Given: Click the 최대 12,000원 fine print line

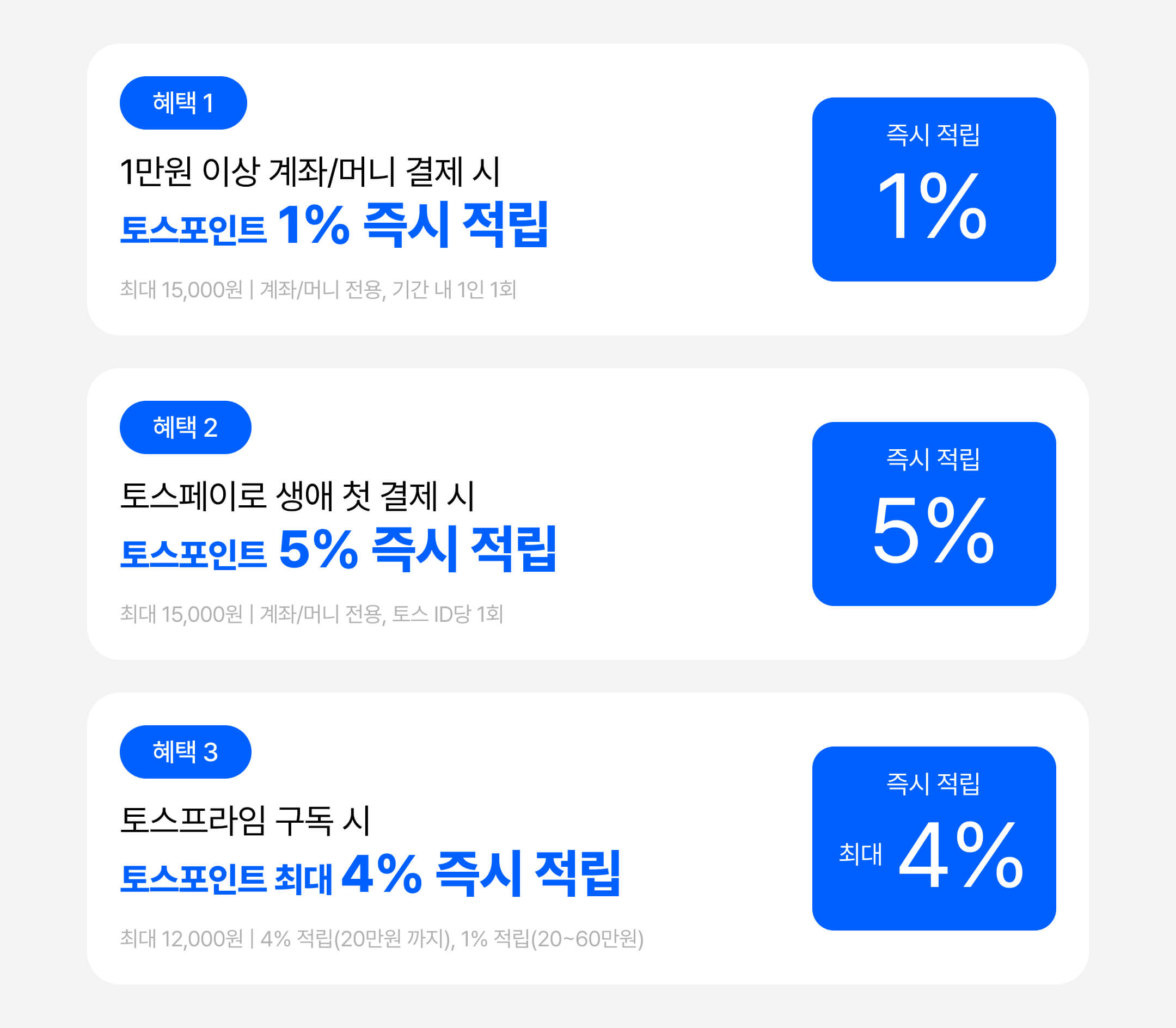Looking at the screenshot, I should (382, 939).
